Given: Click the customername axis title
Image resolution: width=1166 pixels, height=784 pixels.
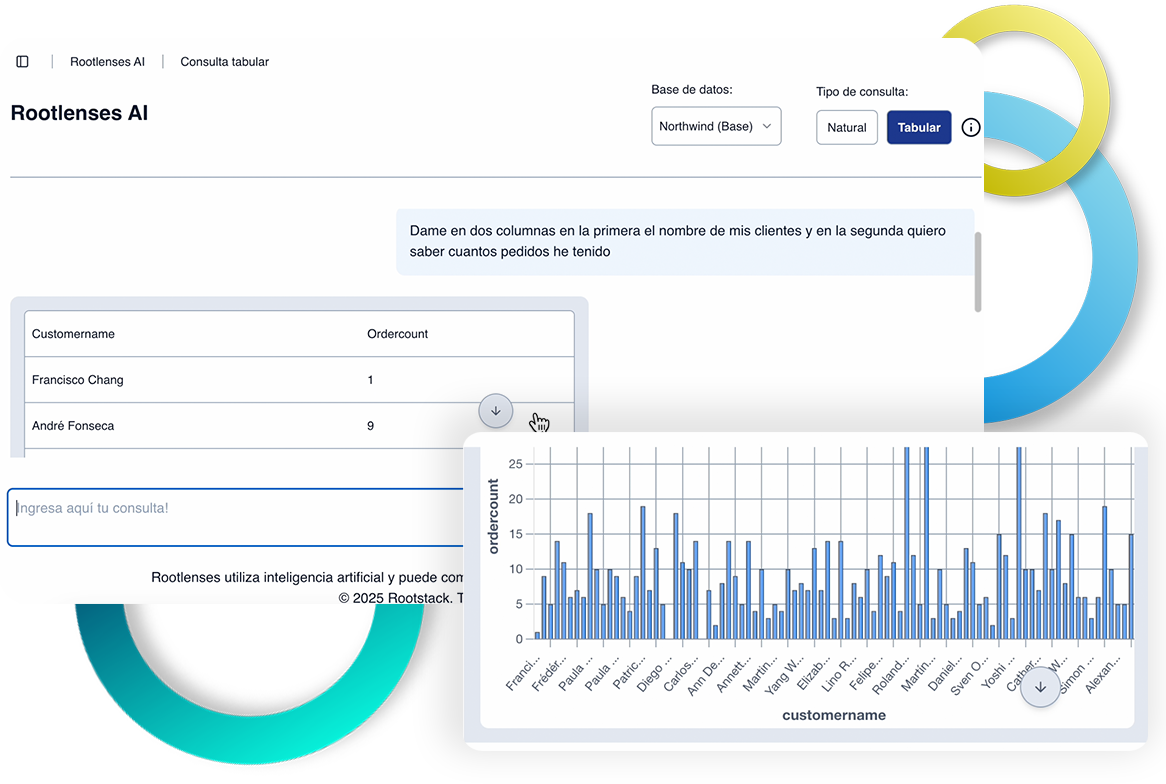Looking at the screenshot, I should coord(834,715).
